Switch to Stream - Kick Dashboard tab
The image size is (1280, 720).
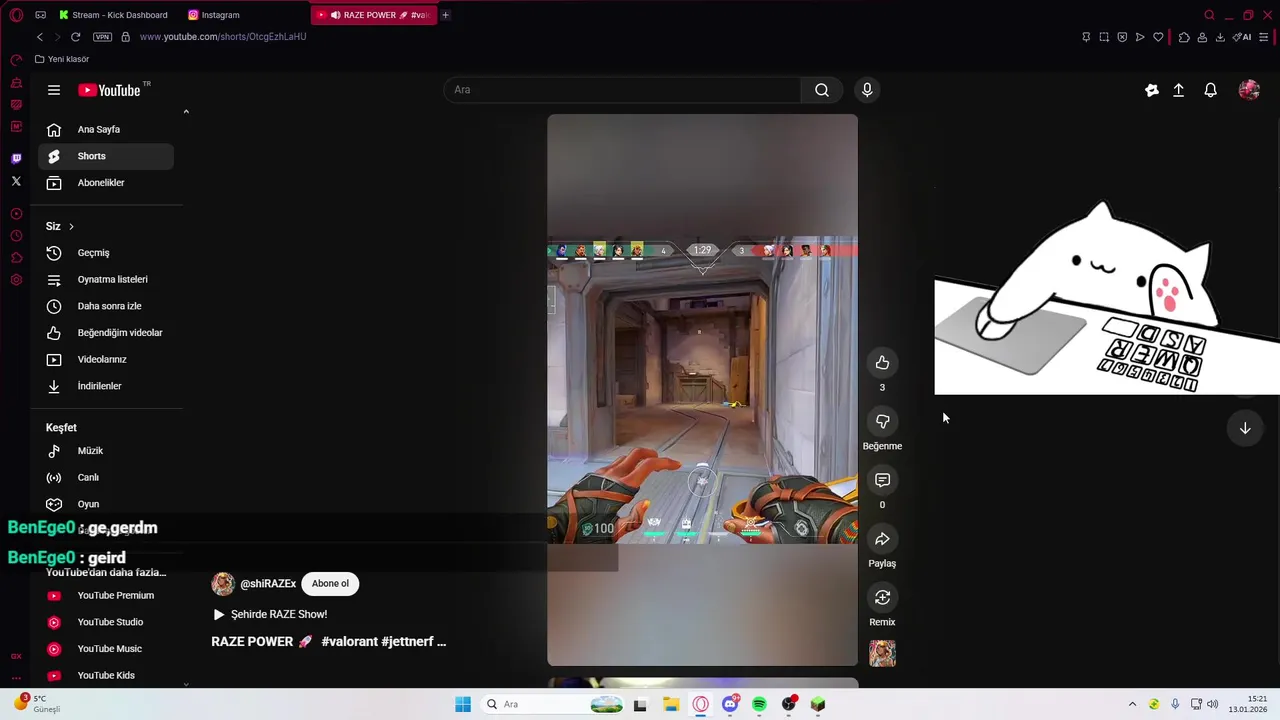click(x=113, y=15)
